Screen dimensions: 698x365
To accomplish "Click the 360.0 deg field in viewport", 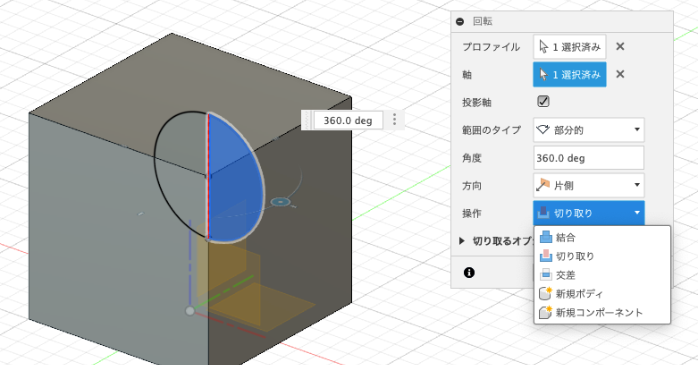I will (348, 120).
